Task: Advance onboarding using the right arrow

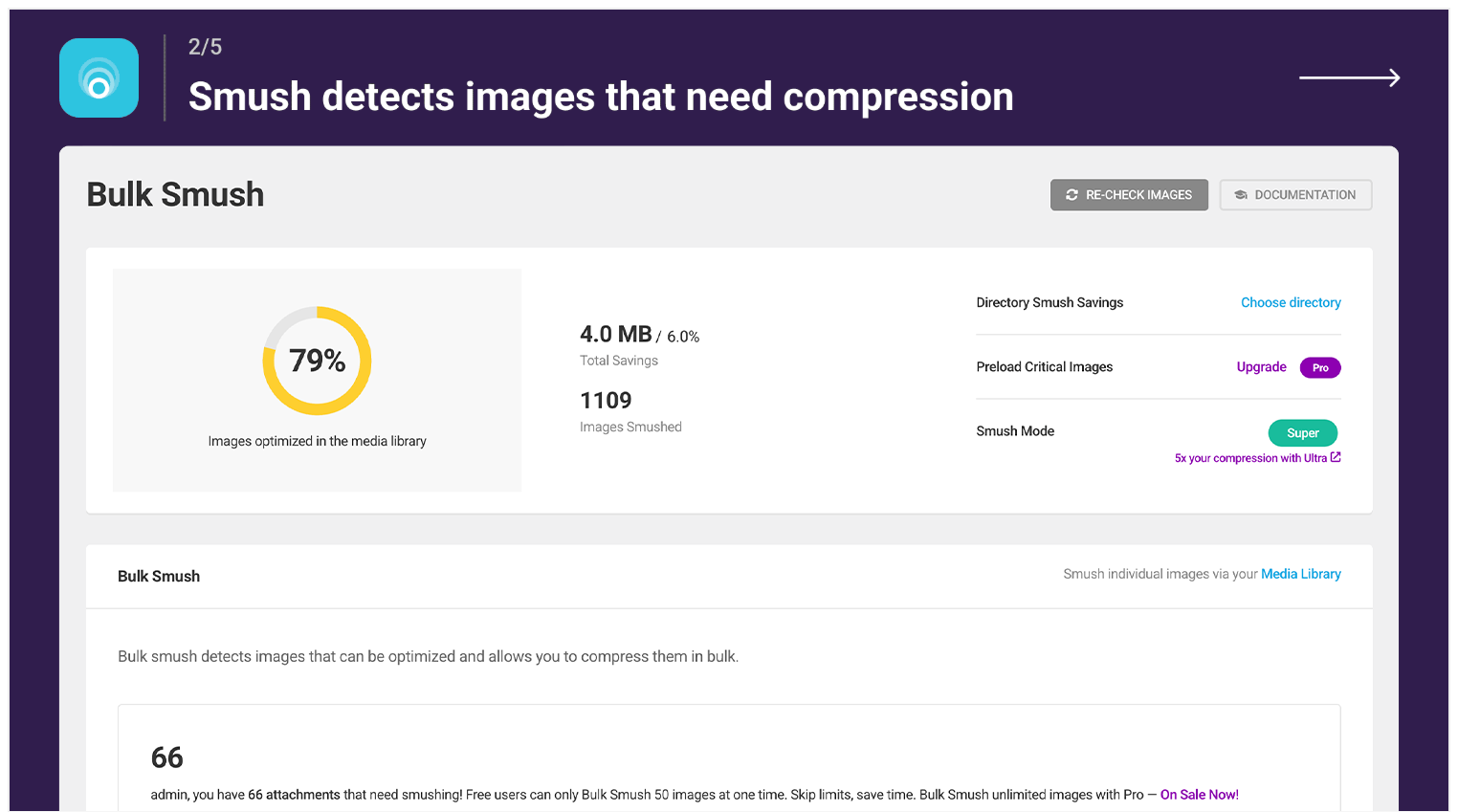Action: [x=1349, y=77]
